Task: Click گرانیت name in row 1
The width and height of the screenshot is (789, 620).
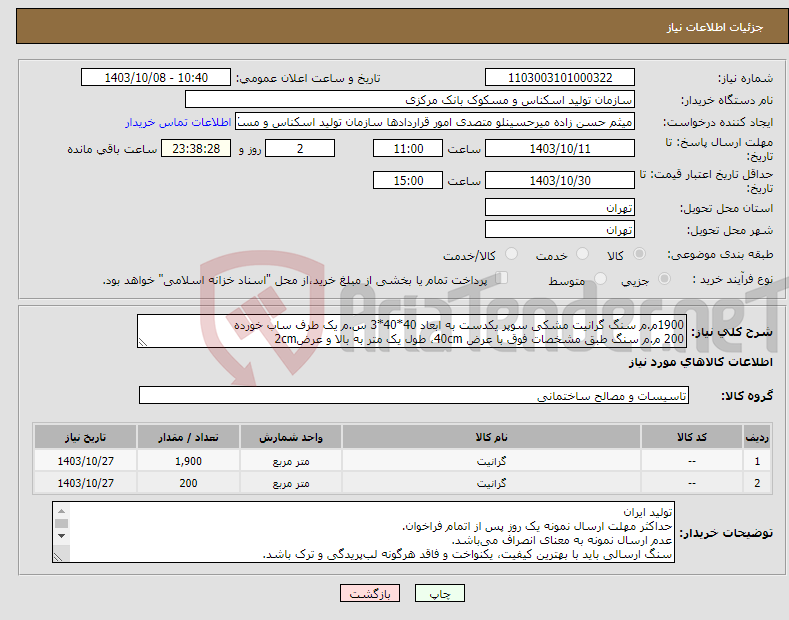Action: [491, 461]
